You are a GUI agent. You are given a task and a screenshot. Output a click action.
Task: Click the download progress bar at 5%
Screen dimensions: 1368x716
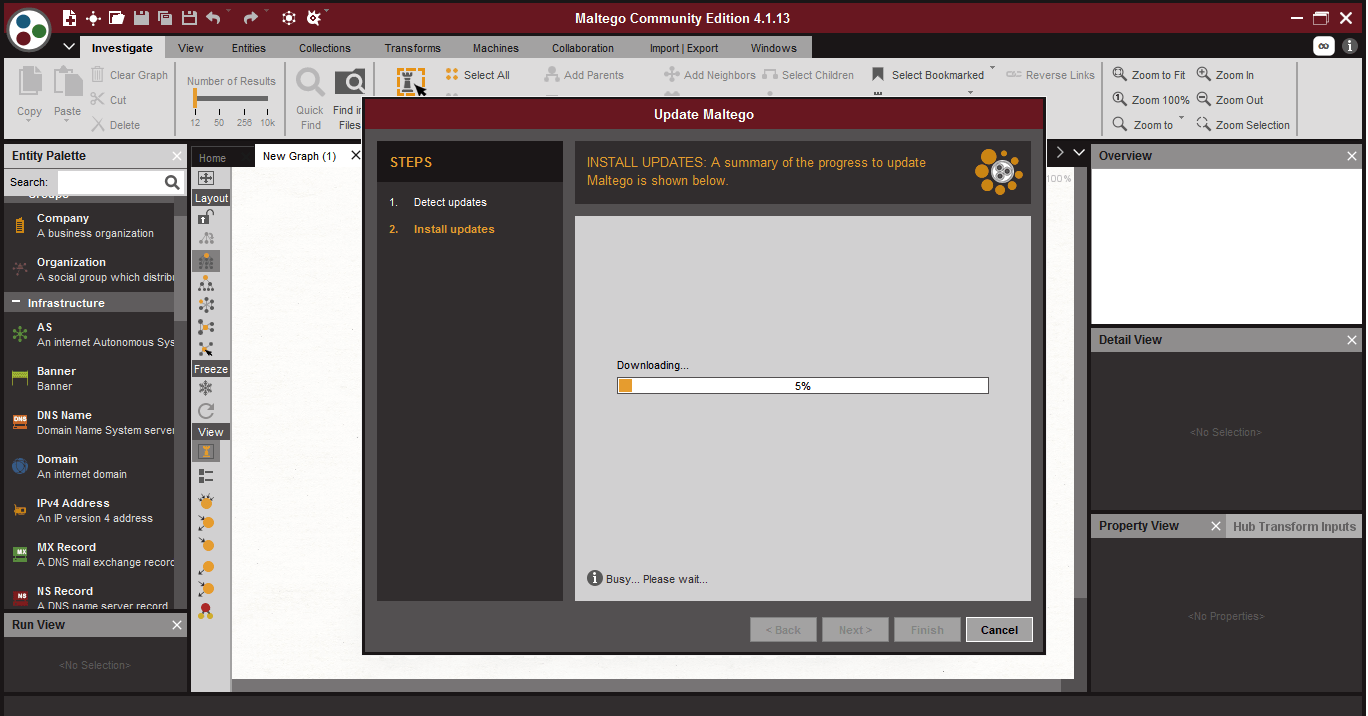point(803,386)
